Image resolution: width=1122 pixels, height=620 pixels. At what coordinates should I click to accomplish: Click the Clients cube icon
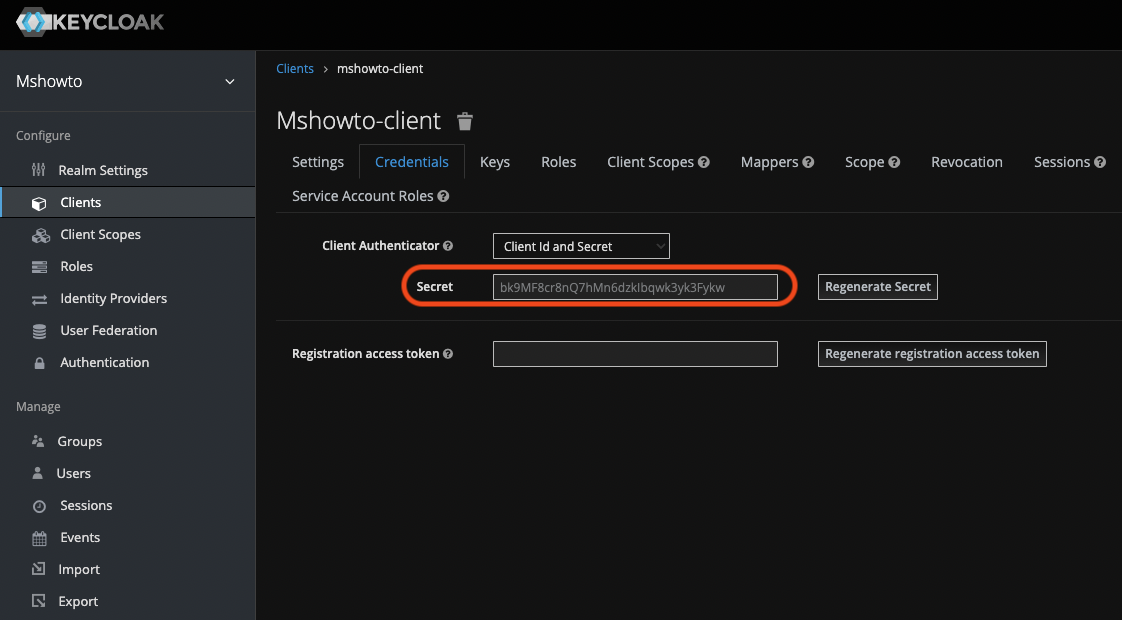pyautogui.click(x=39, y=203)
